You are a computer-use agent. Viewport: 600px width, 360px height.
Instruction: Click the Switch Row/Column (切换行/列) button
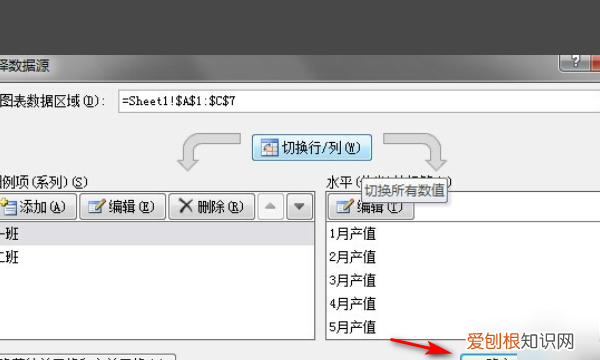pos(311,147)
